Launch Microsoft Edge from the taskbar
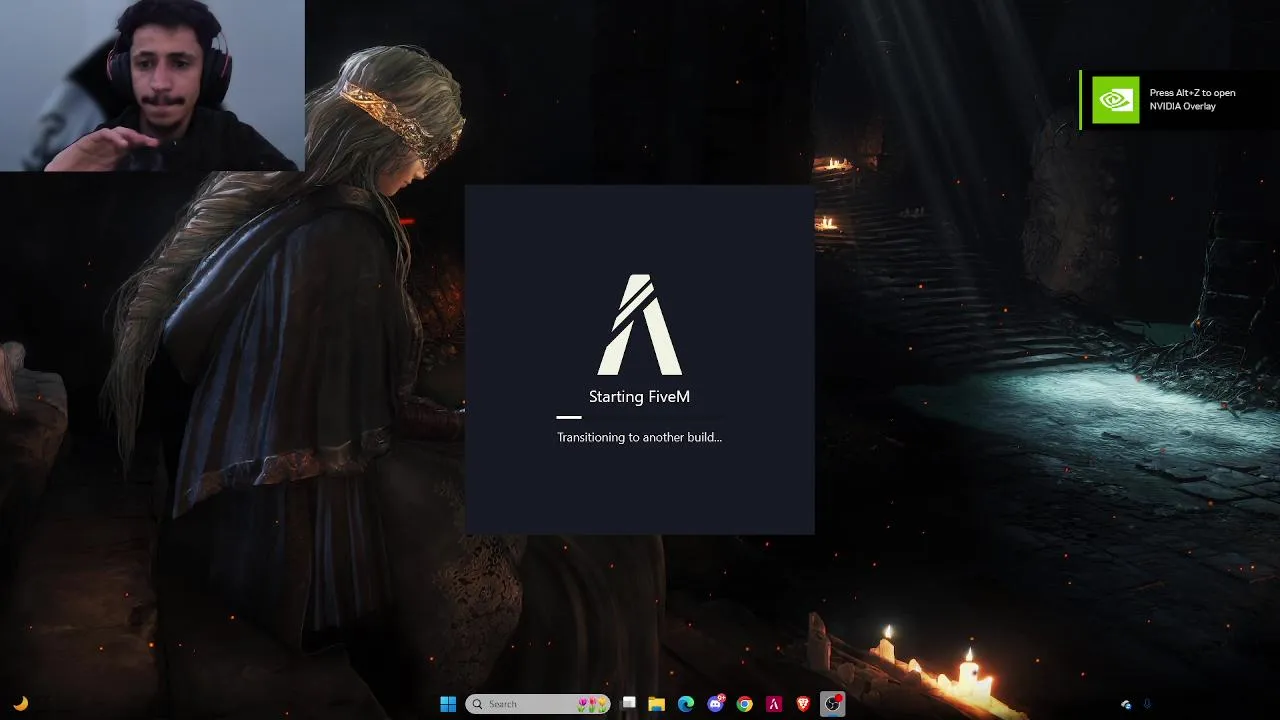 686,704
